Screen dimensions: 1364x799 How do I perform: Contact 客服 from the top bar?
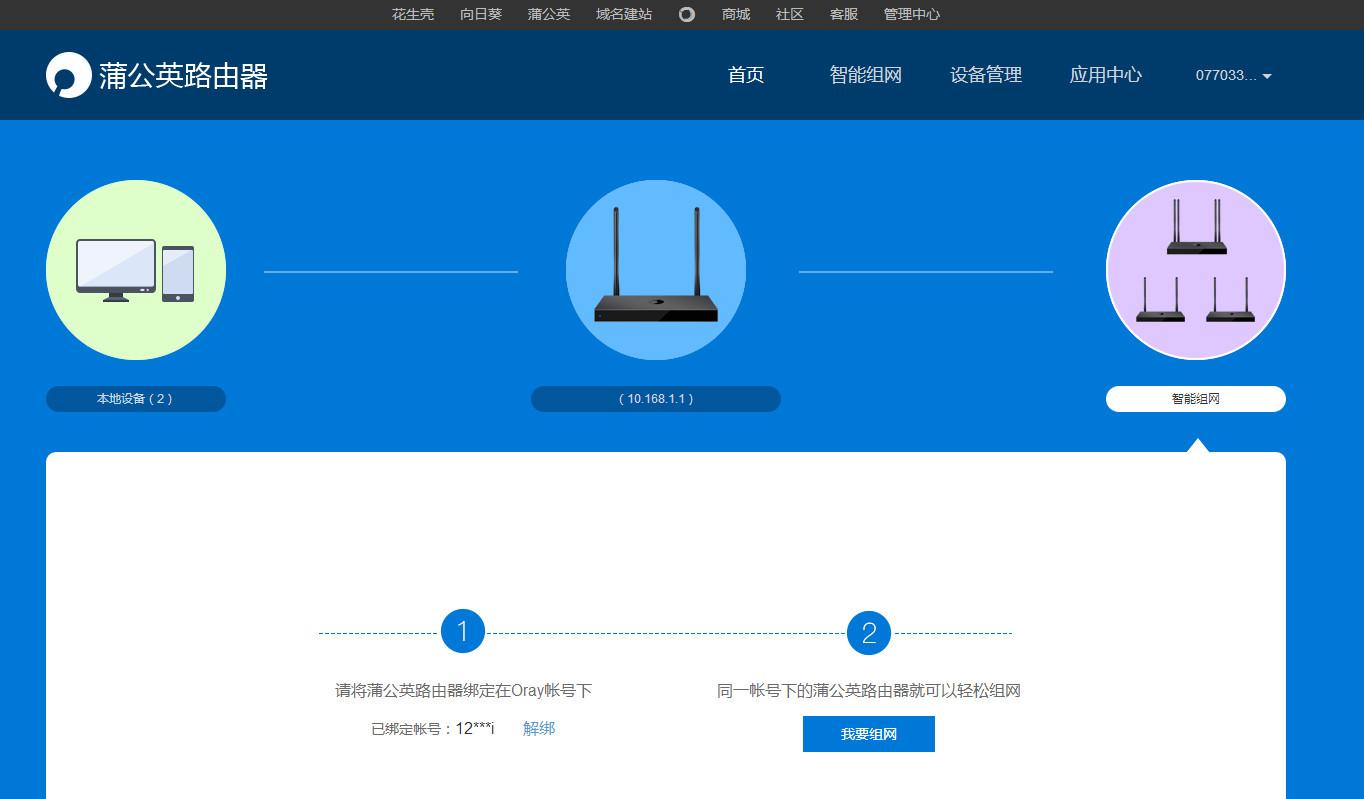tap(844, 14)
